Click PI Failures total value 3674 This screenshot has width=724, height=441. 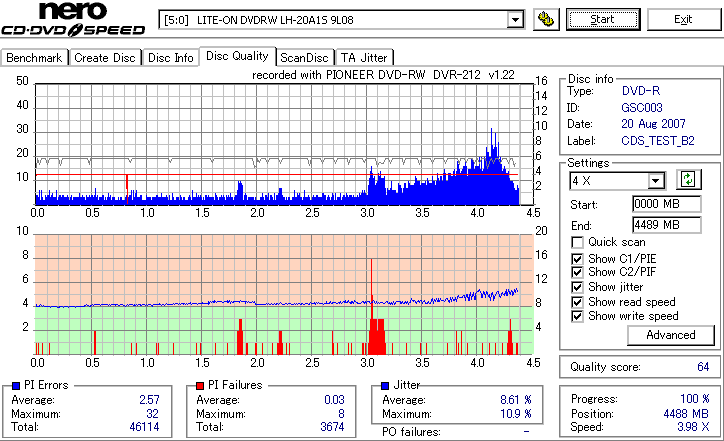pos(332,427)
